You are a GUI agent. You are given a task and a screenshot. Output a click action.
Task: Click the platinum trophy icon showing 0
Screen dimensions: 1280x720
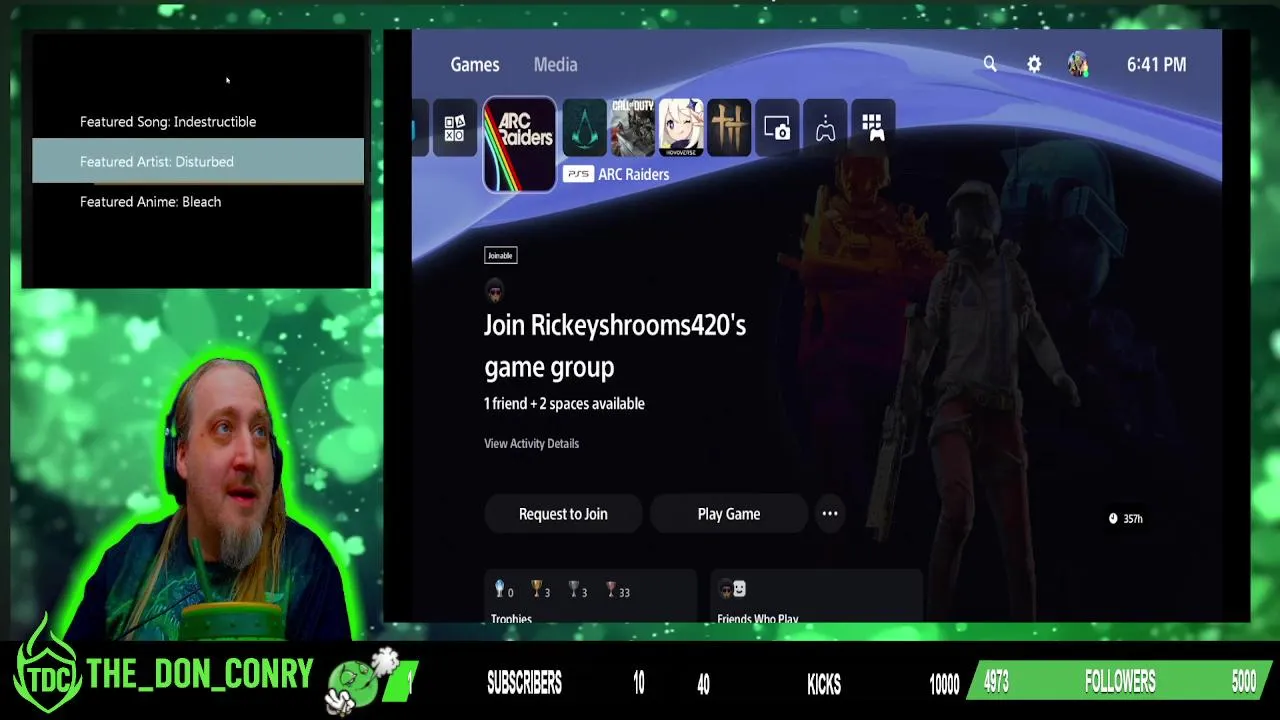[x=499, y=589]
